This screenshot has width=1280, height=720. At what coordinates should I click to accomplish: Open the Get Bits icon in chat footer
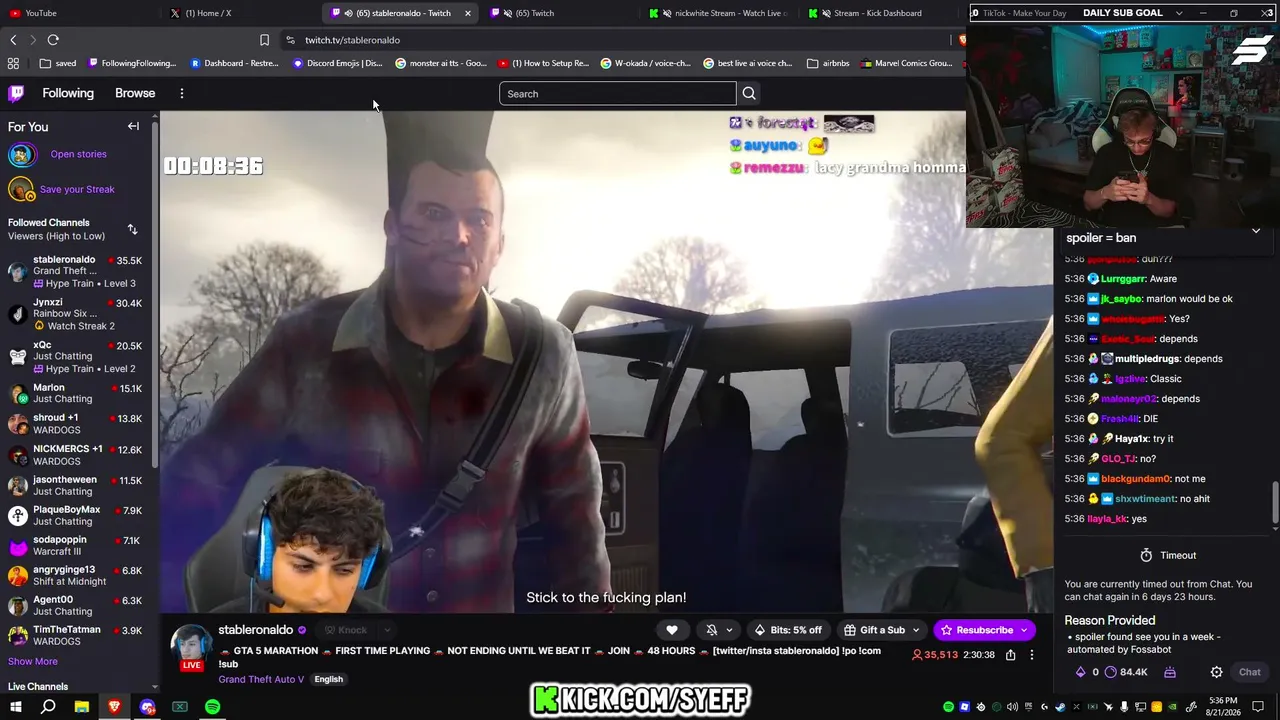1169,672
